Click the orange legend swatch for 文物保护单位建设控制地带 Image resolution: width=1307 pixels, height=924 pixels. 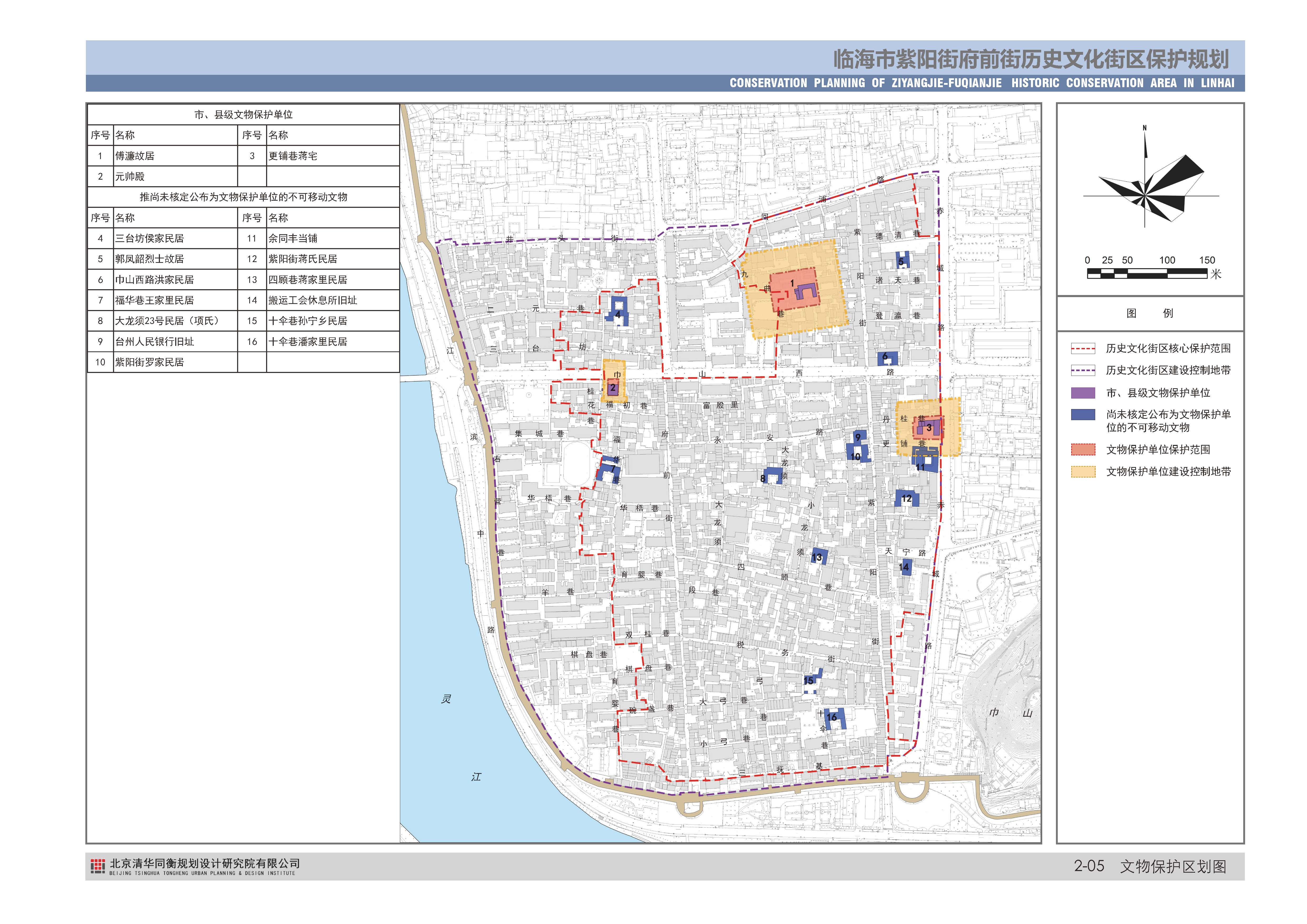pyautogui.click(x=1083, y=472)
